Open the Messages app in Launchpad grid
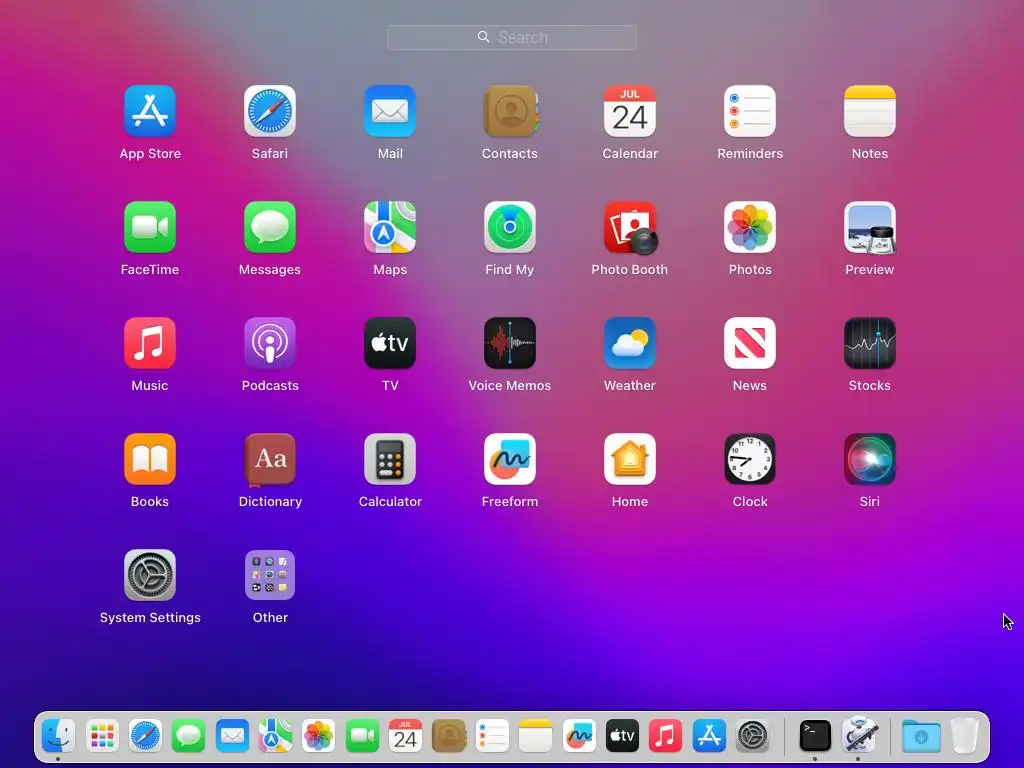 click(x=270, y=227)
